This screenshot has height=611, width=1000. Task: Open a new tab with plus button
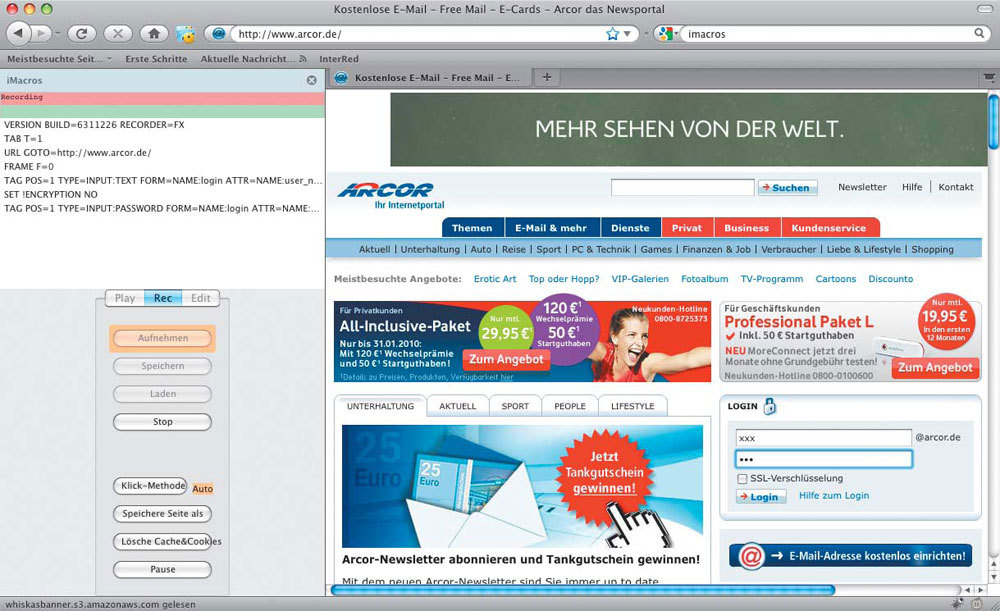[x=547, y=77]
